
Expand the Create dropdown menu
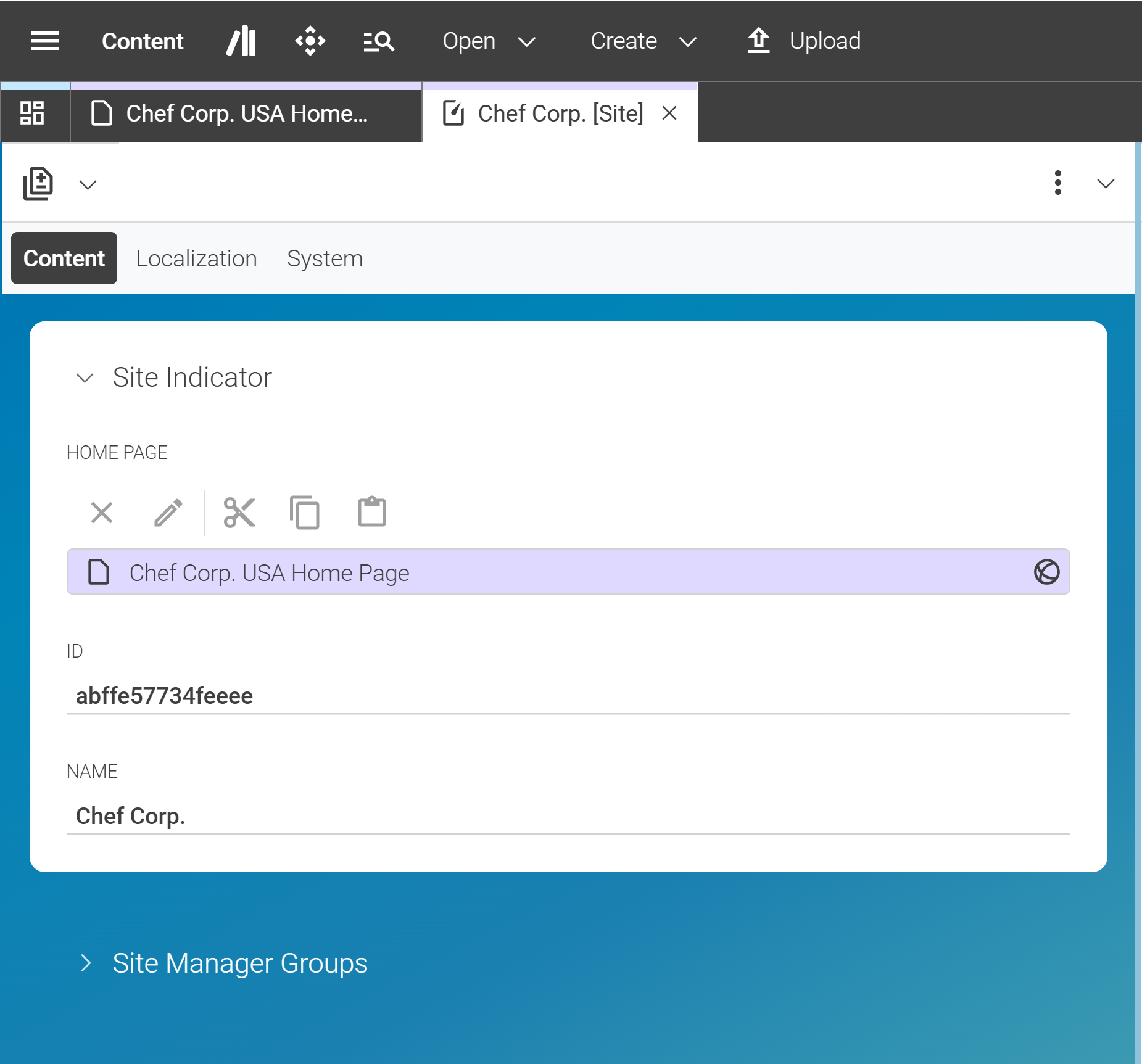[x=643, y=41]
